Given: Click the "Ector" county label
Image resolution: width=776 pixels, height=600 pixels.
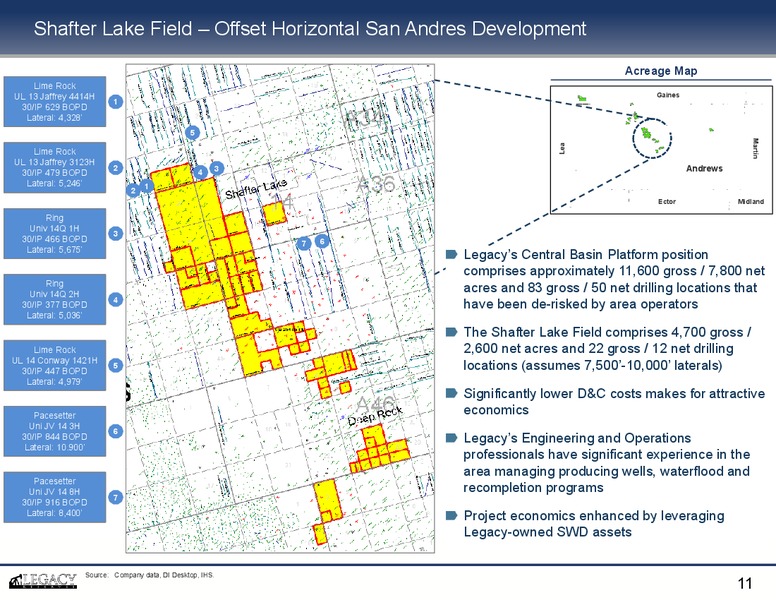Looking at the screenshot, I should (667, 201).
